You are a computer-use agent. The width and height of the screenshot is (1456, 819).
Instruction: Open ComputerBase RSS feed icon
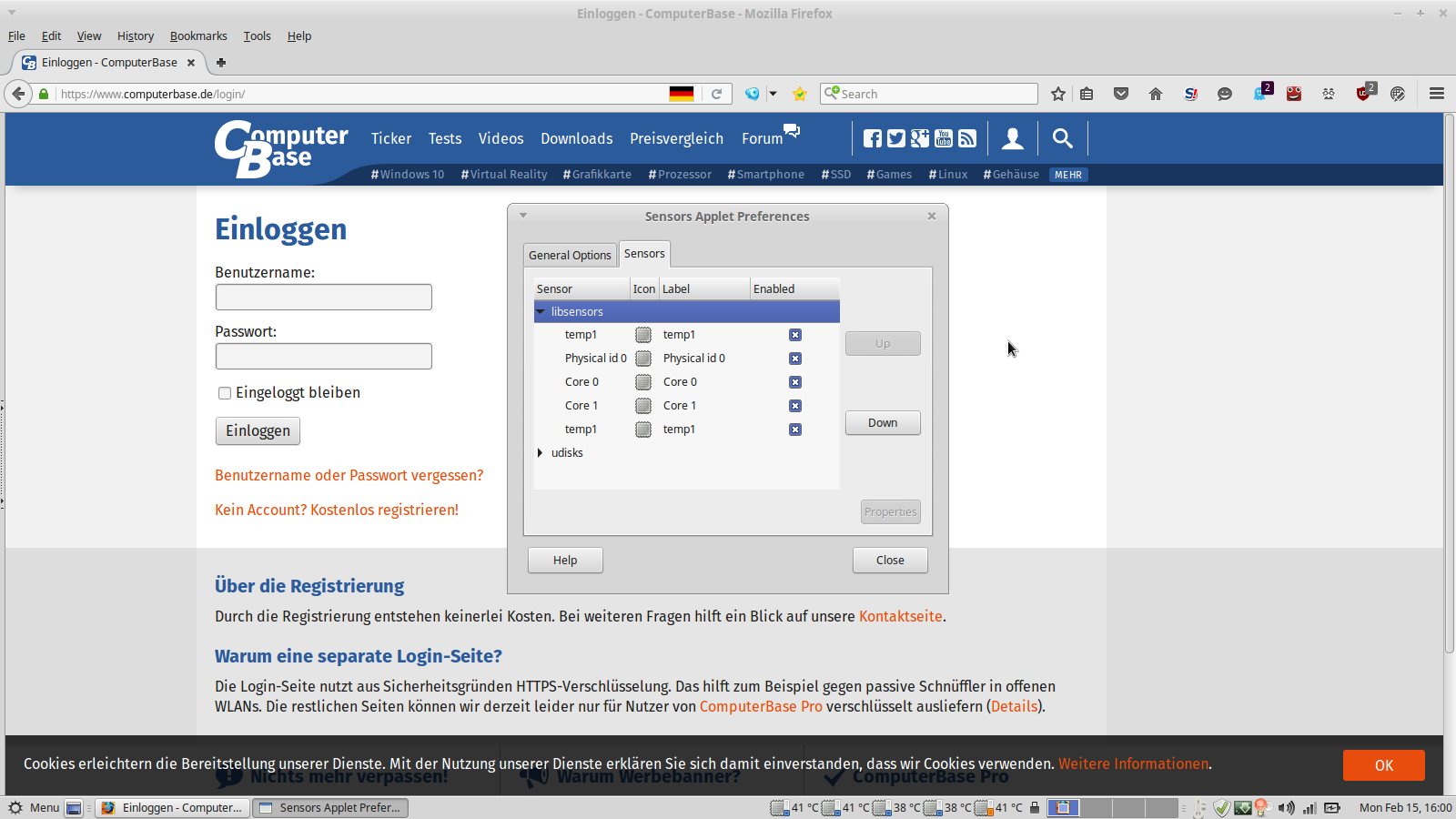pos(967,138)
